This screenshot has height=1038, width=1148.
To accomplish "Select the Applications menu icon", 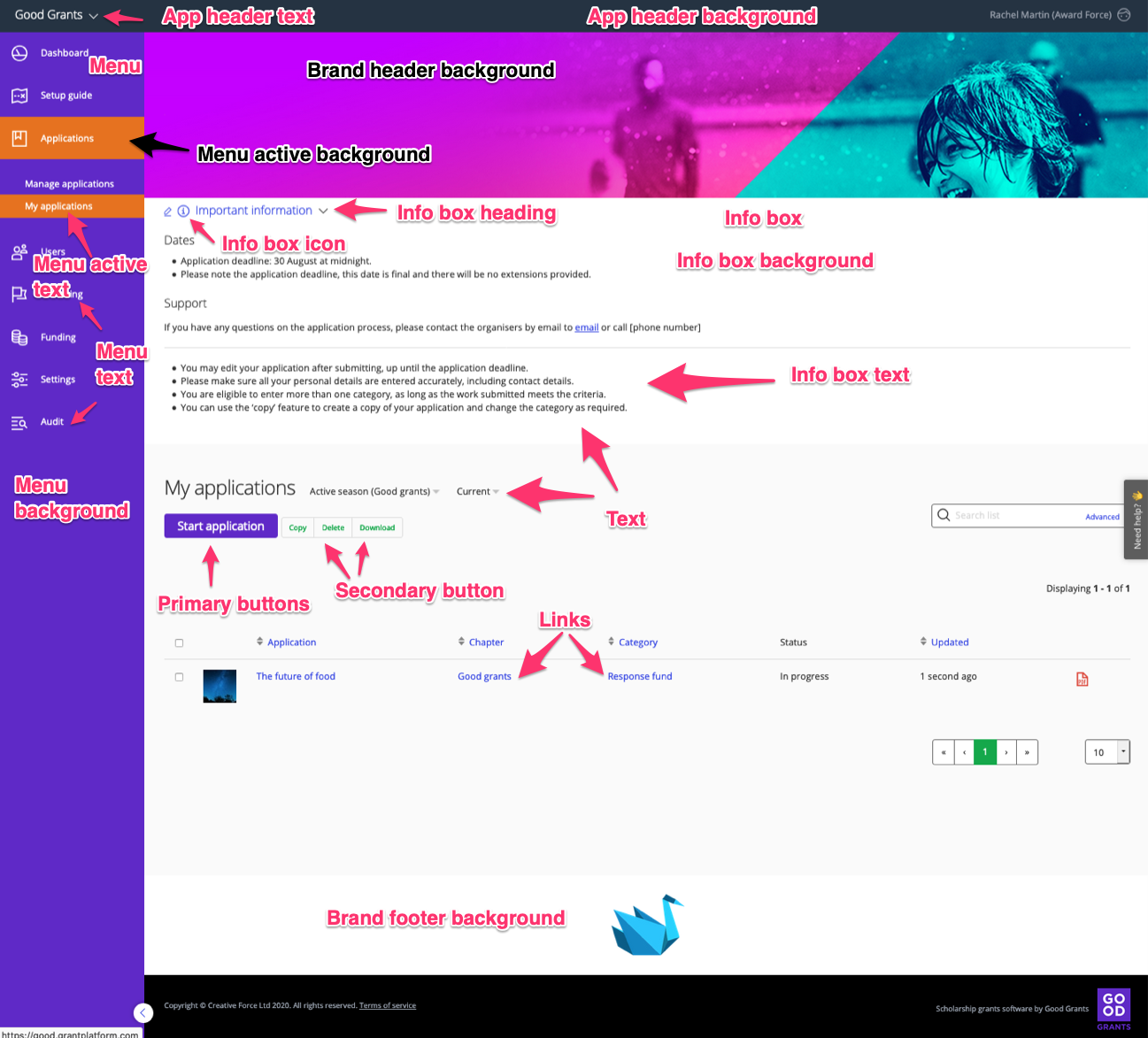I will point(19,138).
